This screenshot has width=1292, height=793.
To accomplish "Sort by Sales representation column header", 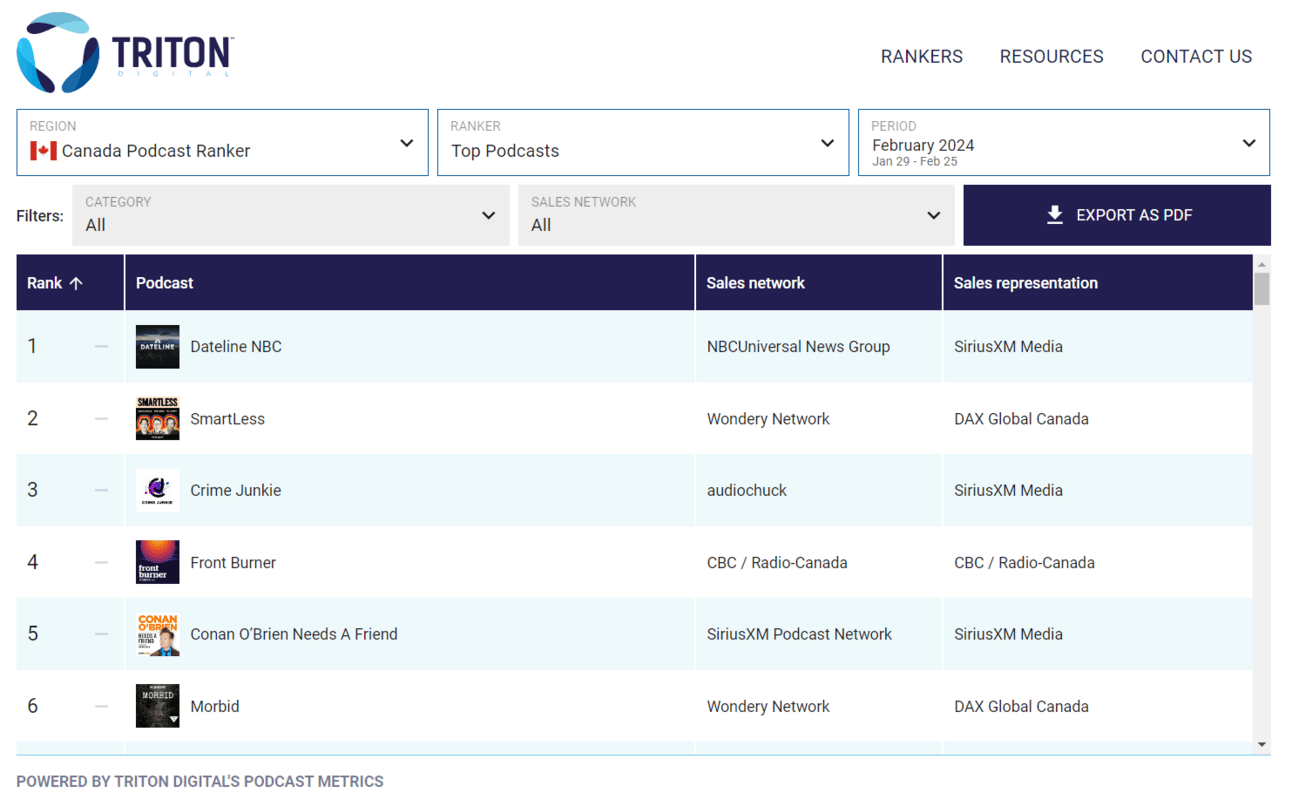I will 1025,283.
